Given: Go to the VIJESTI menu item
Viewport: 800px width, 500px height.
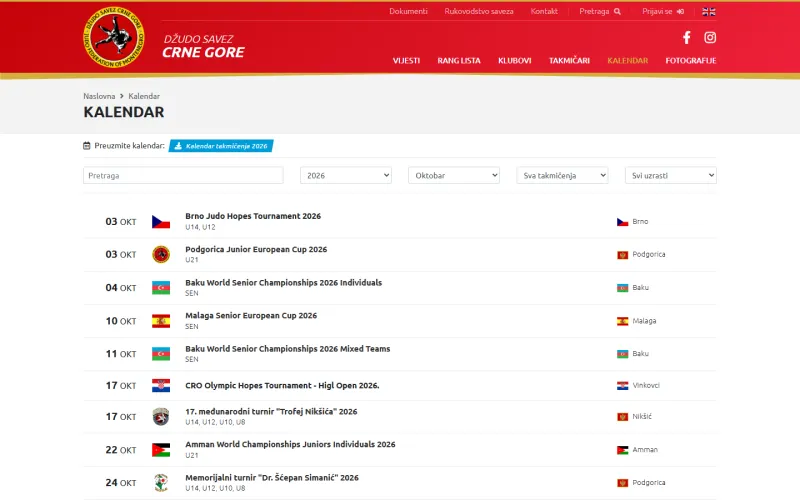Looking at the screenshot, I should pos(407,61).
